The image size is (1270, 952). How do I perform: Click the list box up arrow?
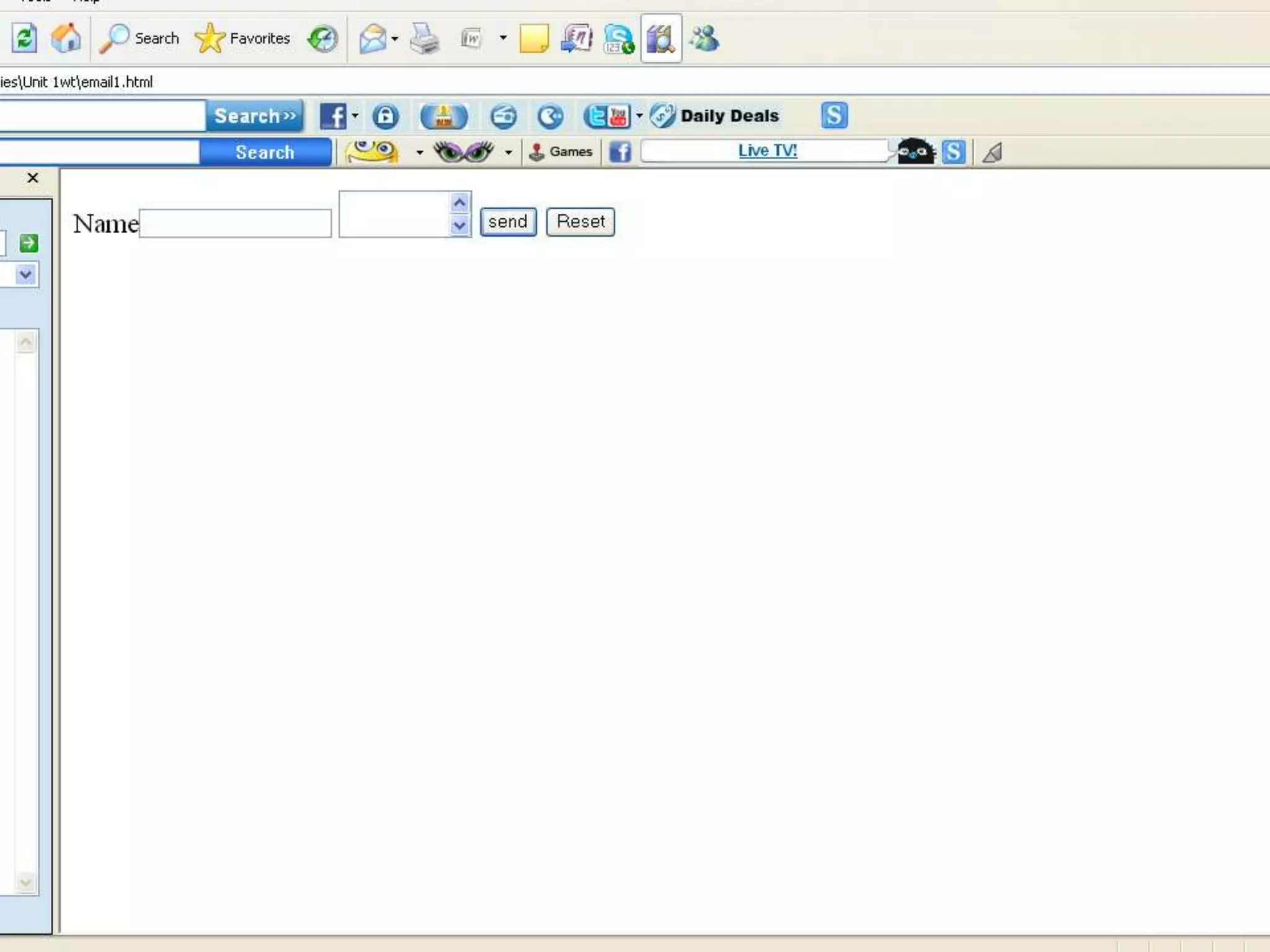pyautogui.click(x=460, y=203)
